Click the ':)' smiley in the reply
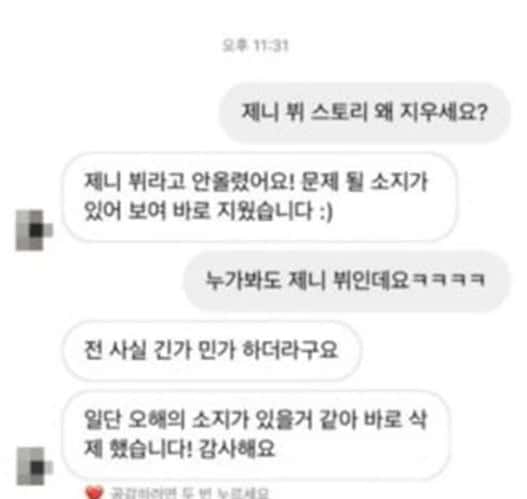527x499 pixels. coord(325,212)
